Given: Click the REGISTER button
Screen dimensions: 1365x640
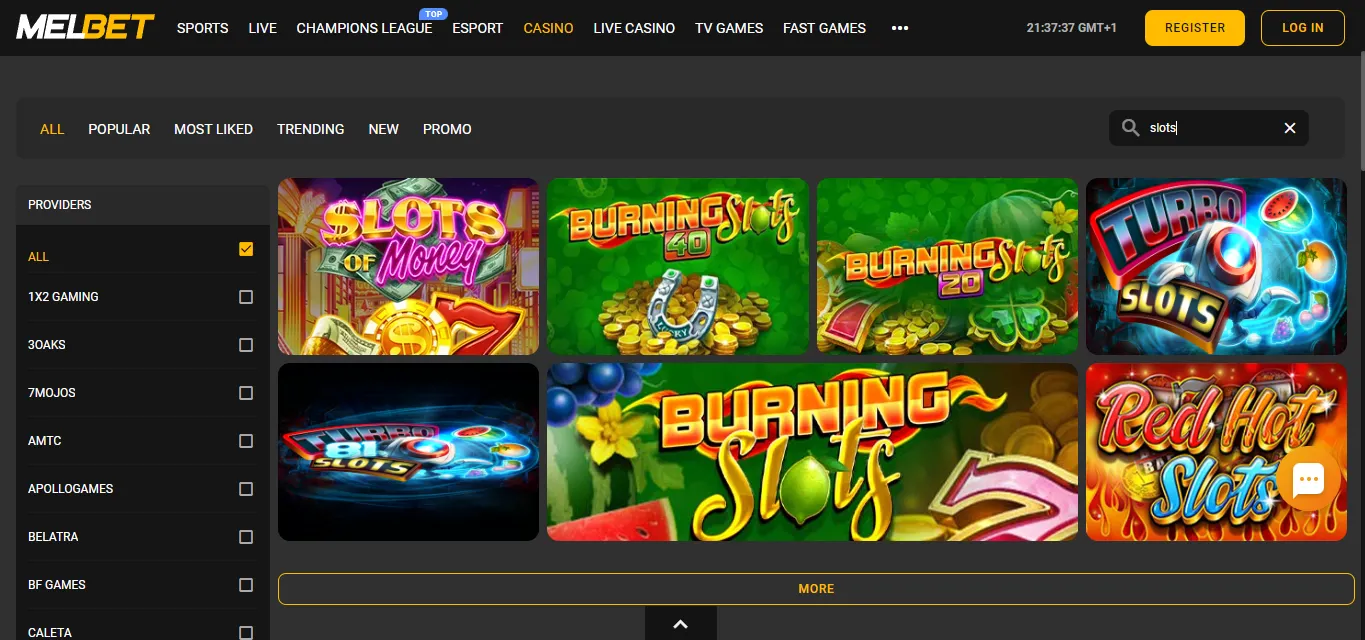Looking at the screenshot, I should (1194, 27).
